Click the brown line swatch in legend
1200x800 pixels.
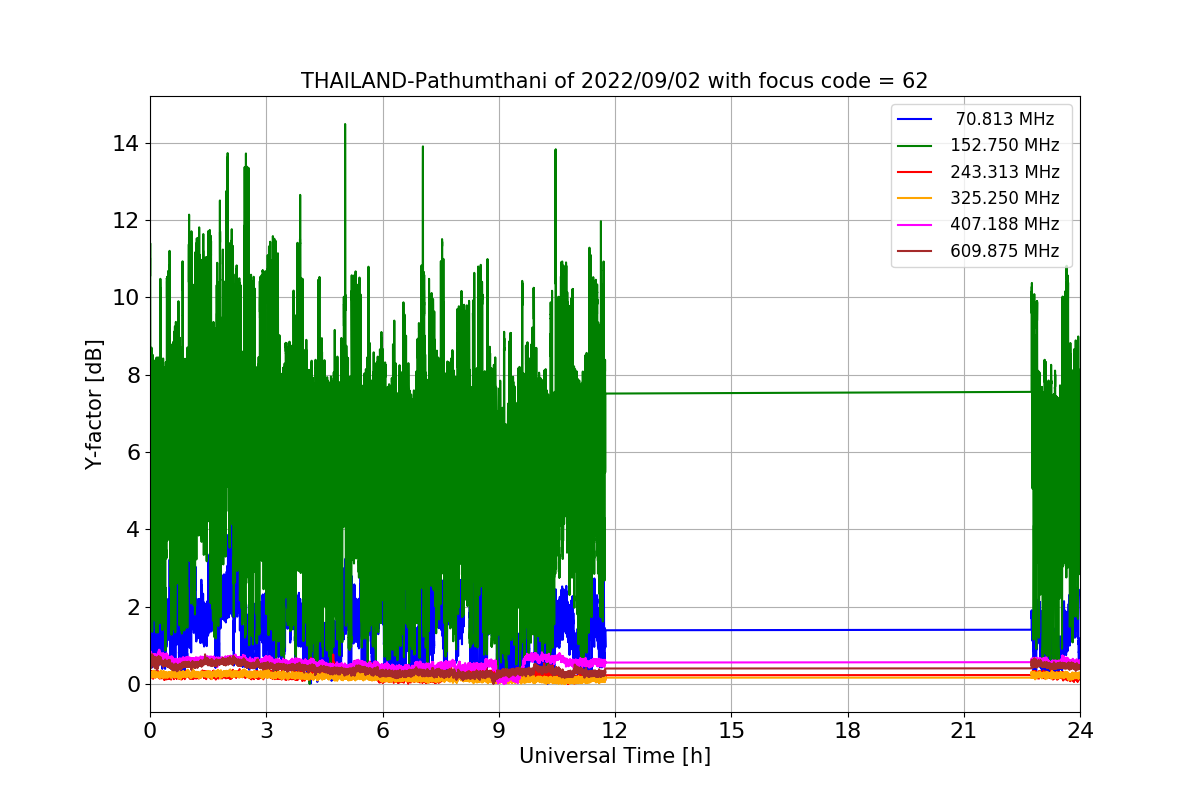point(915,252)
